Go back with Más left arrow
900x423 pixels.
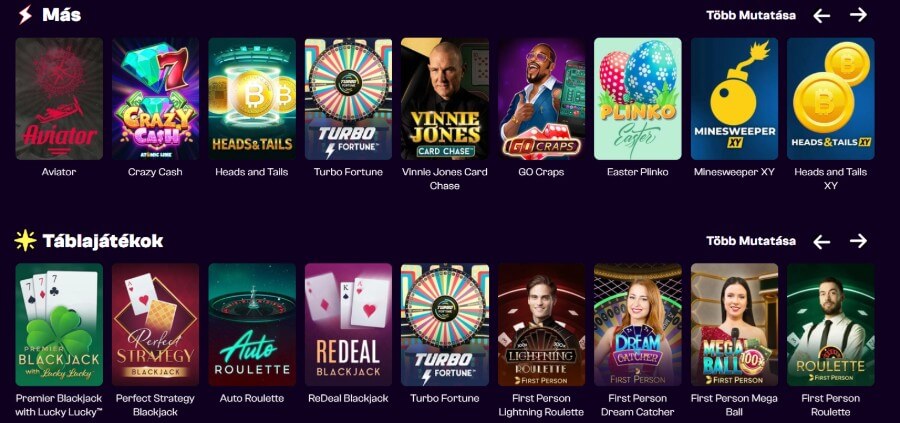821,15
